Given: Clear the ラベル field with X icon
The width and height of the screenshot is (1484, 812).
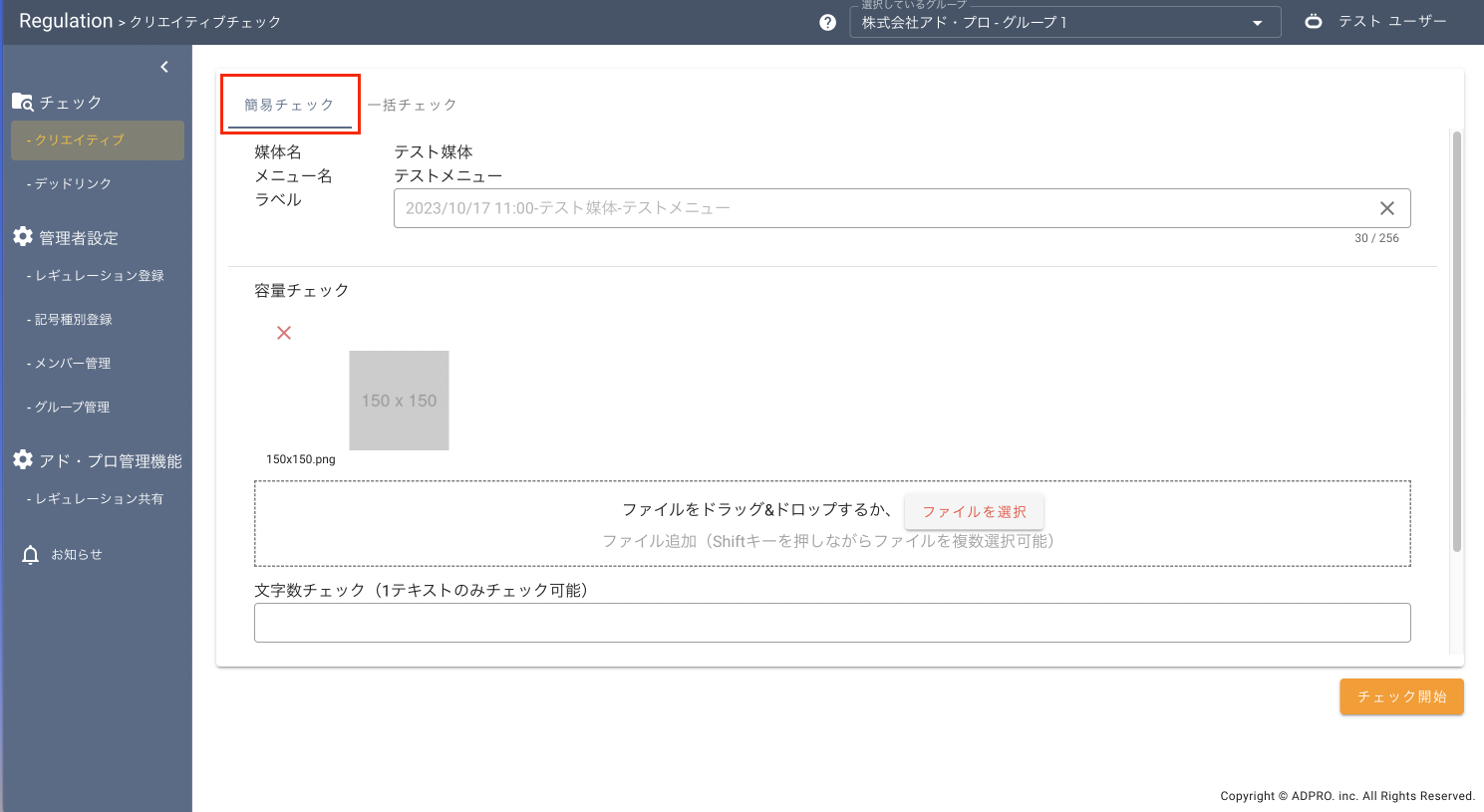Looking at the screenshot, I should point(1386,208).
